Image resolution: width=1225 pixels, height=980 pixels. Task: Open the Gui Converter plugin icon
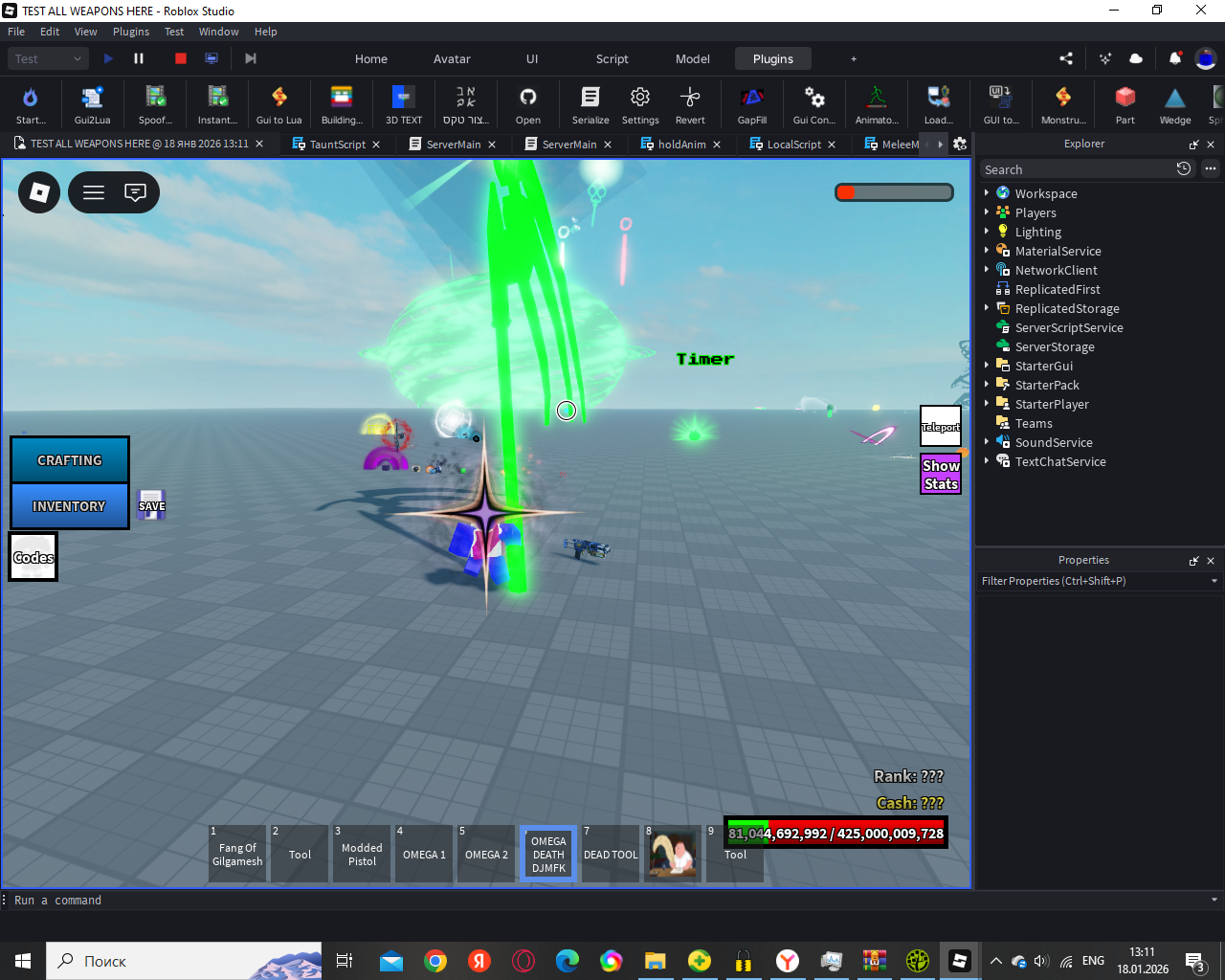pos(814,104)
